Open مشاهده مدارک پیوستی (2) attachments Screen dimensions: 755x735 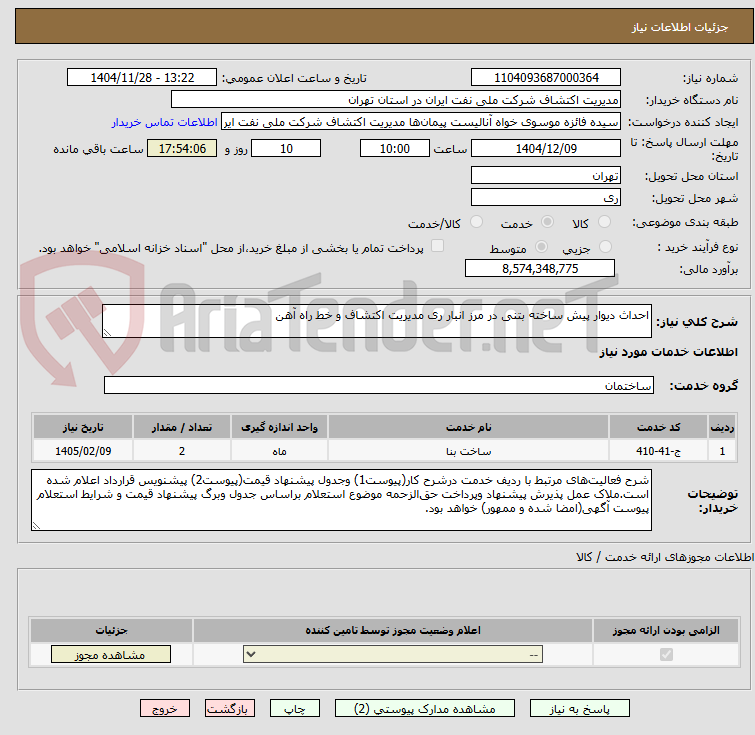coord(425,709)
